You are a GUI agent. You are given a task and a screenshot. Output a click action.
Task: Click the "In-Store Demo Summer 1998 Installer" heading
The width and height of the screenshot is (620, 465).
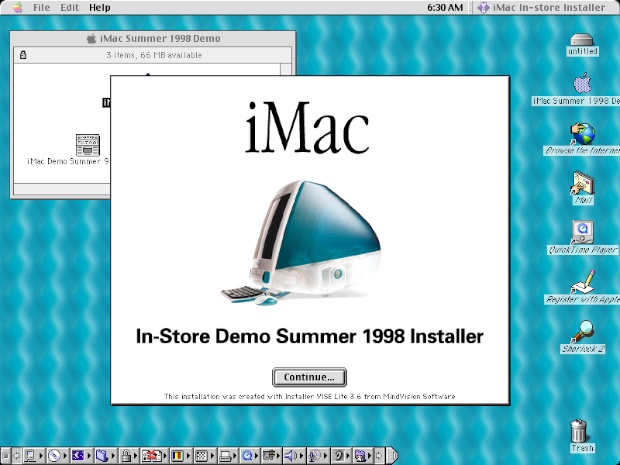pos(310,336)
